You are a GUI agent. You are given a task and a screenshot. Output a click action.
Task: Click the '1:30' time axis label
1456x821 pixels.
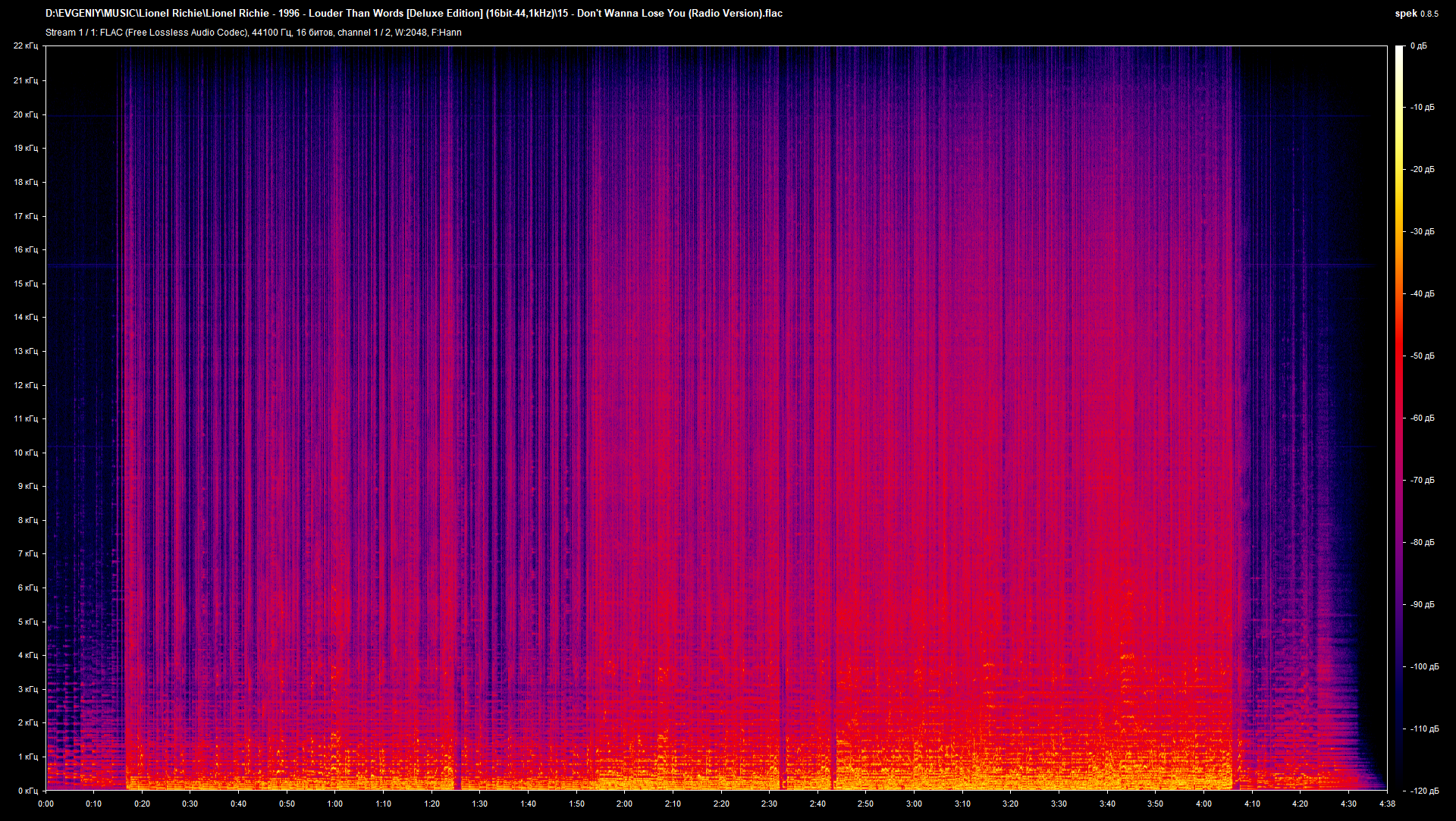[x=480, y=804]
